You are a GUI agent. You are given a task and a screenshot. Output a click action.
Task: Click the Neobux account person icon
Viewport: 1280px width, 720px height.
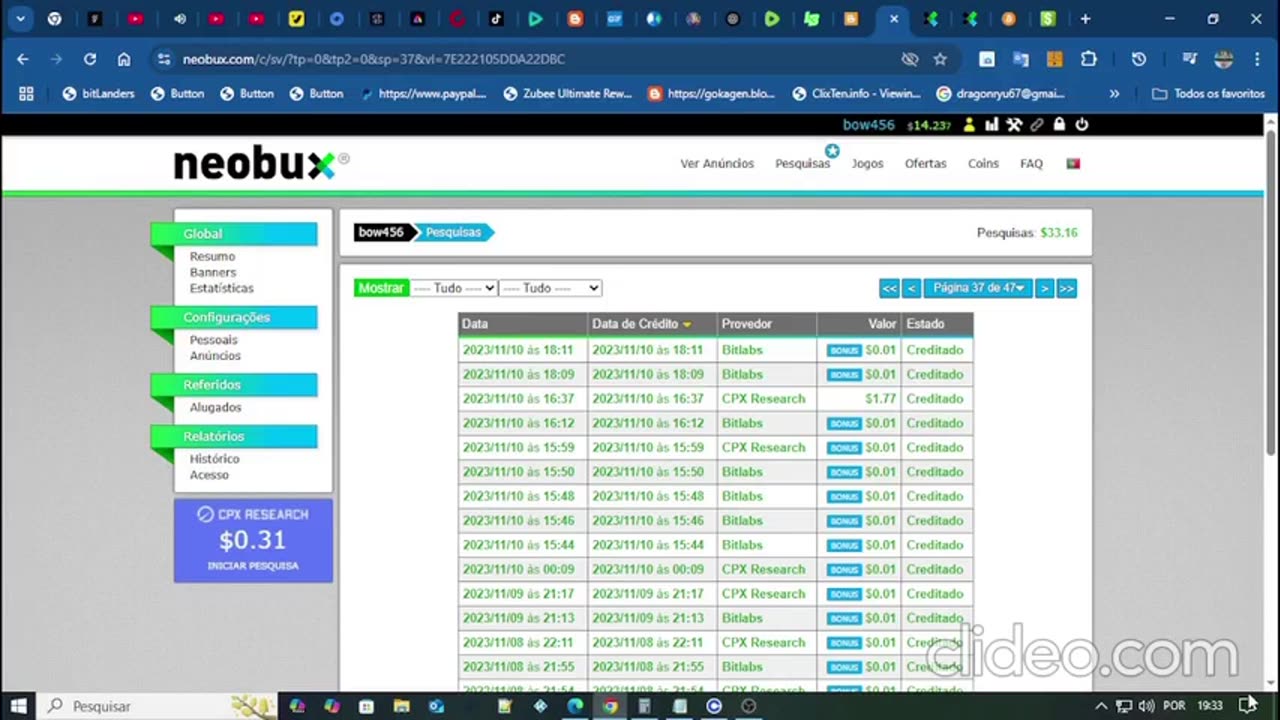tap(968, 125)
